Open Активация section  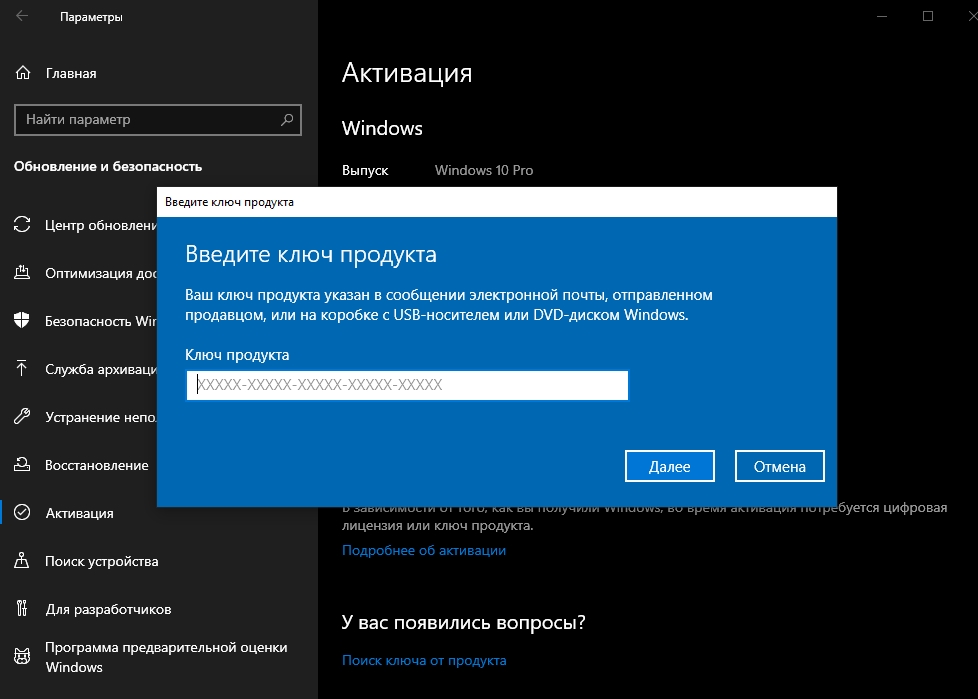tap(79, 513)
